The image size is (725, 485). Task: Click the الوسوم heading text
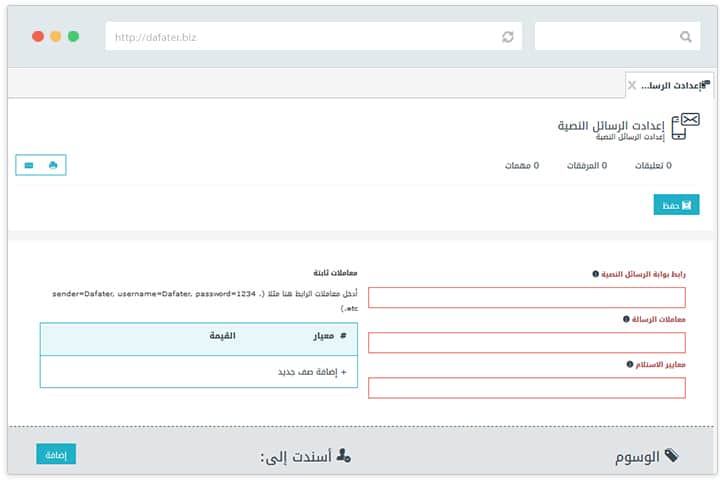[x=637, y=457]
